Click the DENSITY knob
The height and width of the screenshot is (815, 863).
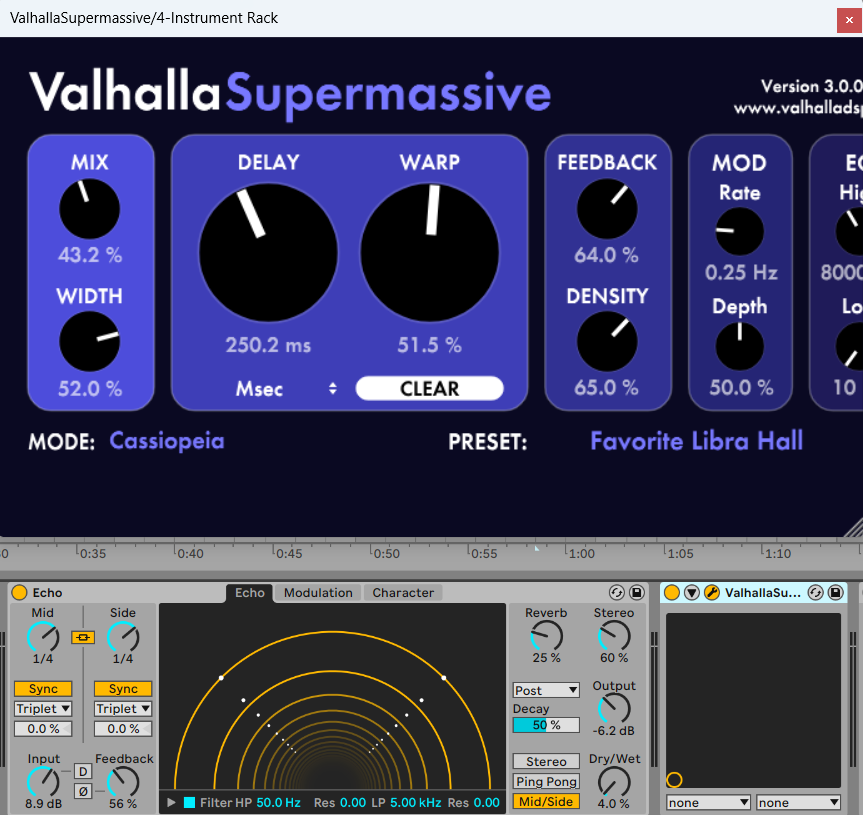tap(607, 341)
